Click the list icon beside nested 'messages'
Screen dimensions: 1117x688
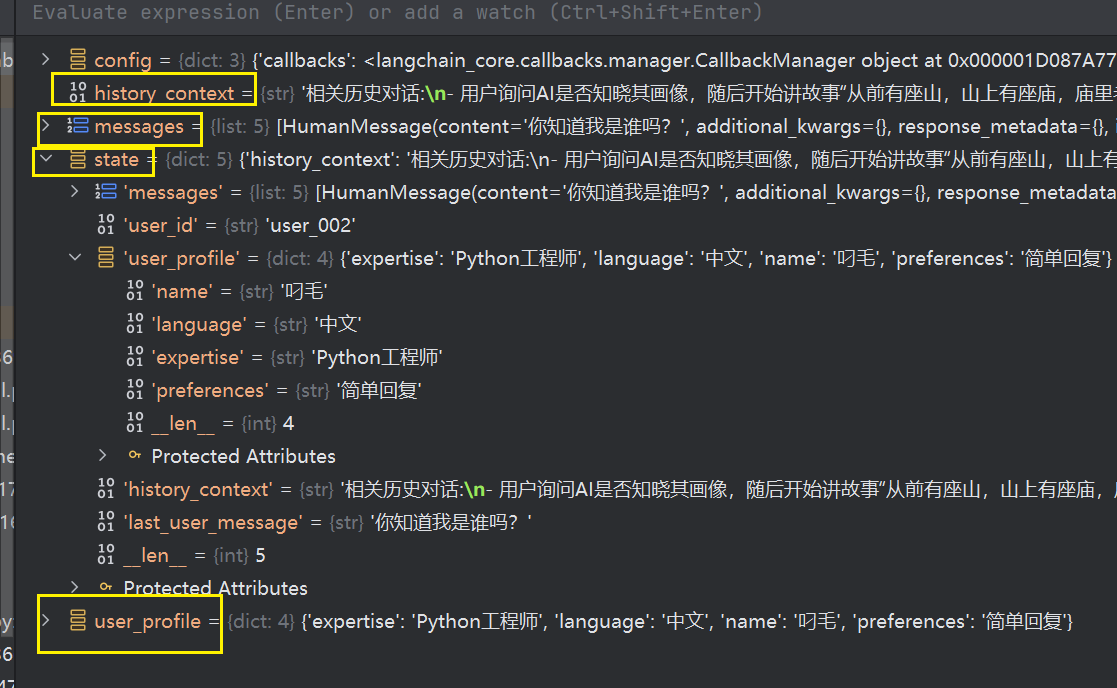coord(106,192)
